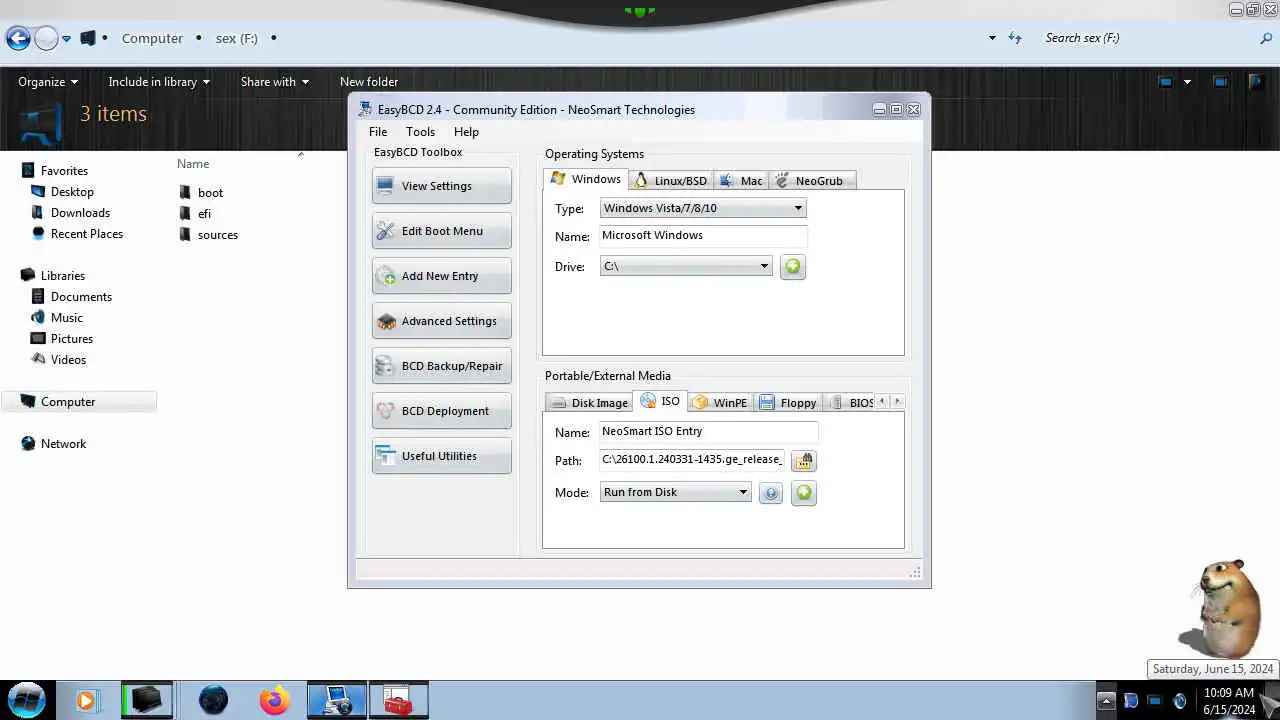Click Explorer forward navigation button

pos(46,38)
